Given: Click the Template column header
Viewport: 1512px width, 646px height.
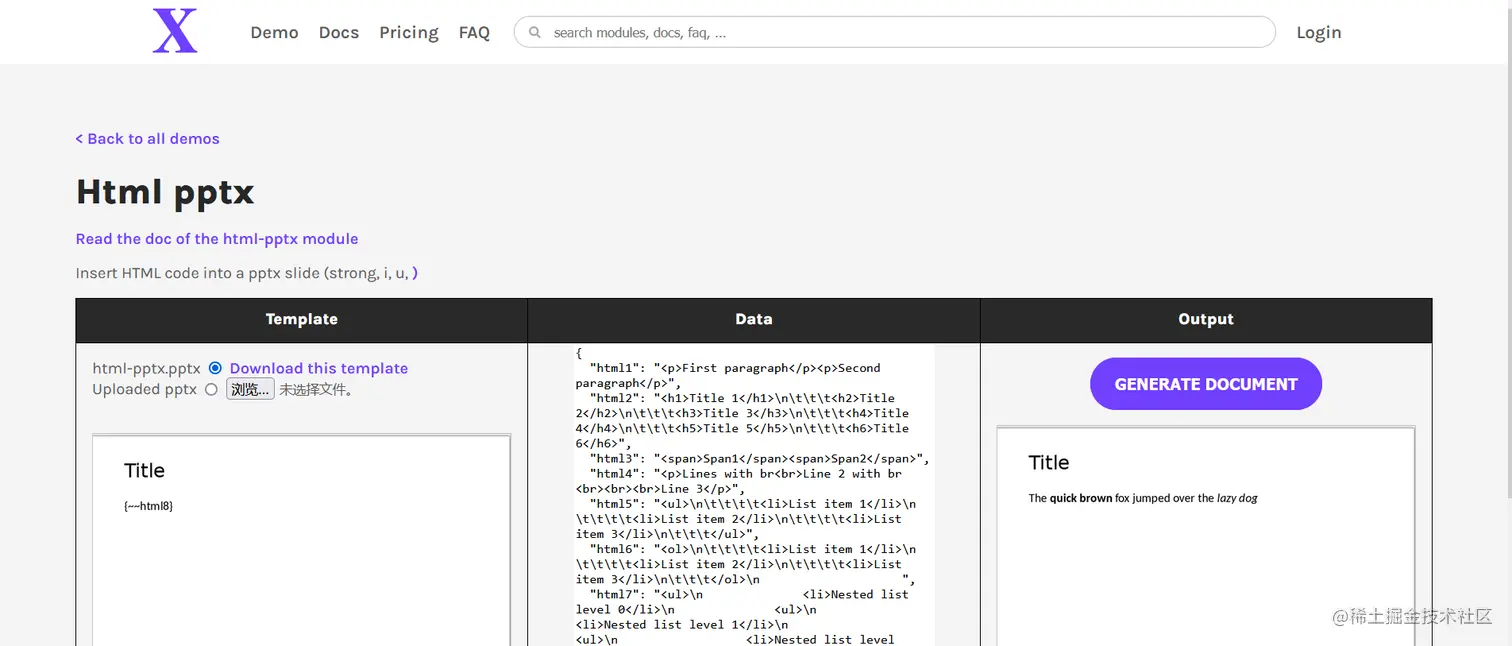Looking at the screenshot, I should point(302,320).
